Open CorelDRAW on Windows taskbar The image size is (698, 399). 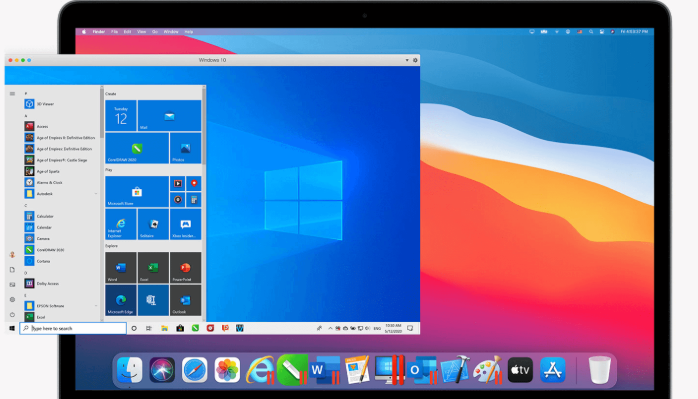coord(195,328)
